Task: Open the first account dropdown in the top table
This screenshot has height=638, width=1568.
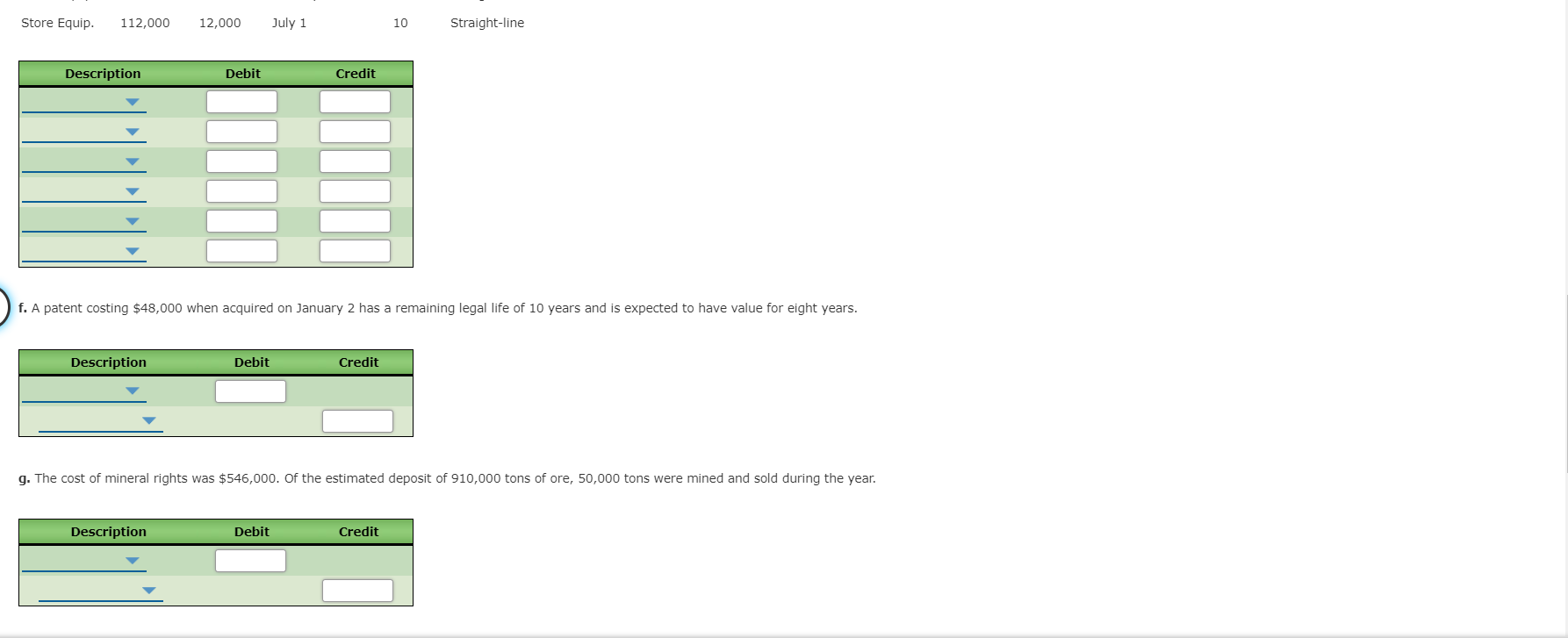Action: 132,102
